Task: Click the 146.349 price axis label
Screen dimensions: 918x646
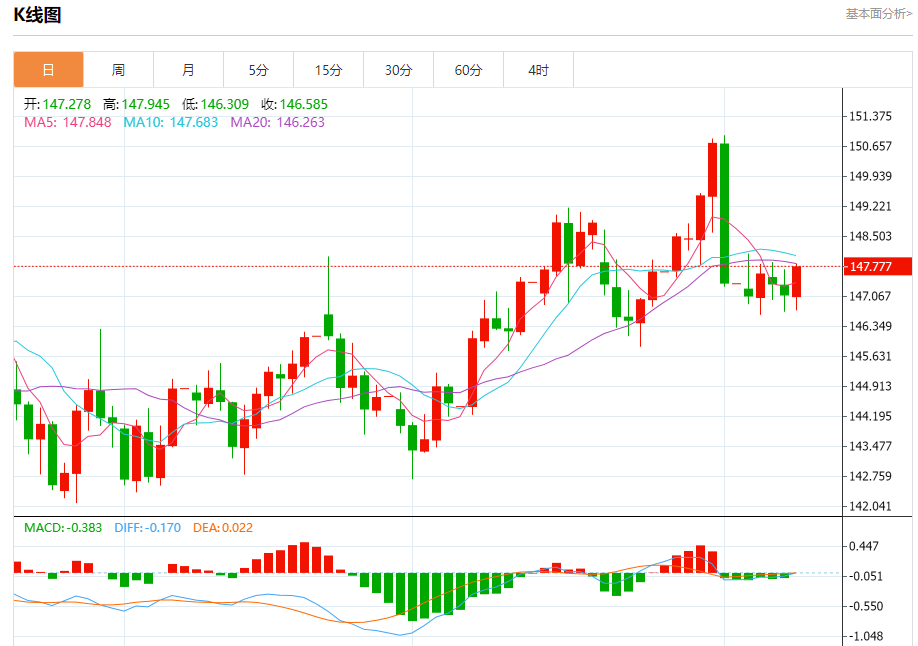Action: click(871, 326)
